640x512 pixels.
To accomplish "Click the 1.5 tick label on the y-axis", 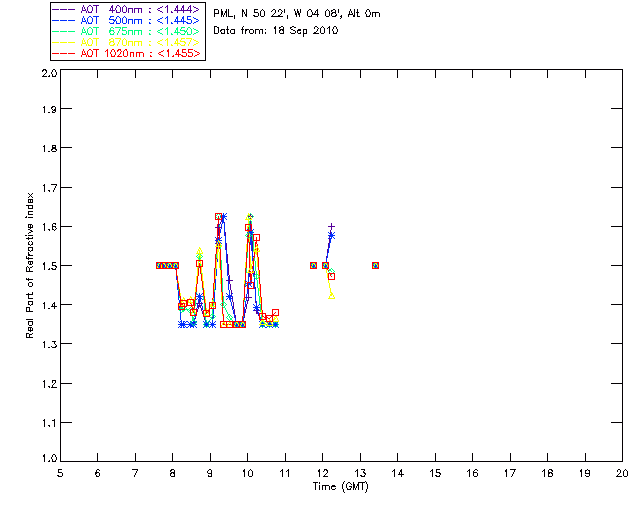I will click(48, 267).
